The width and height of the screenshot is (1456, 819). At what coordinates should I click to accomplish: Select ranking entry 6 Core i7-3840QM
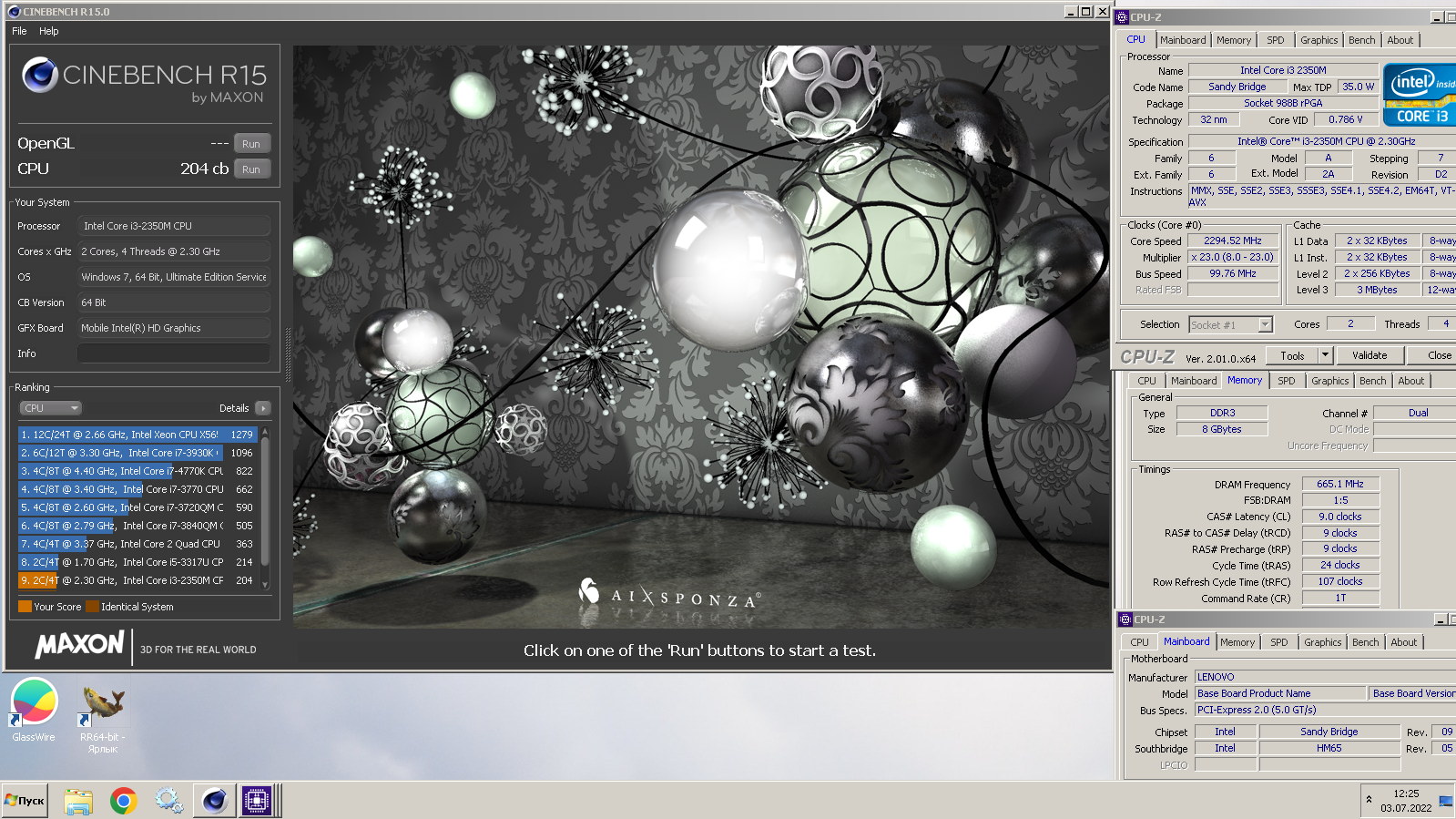137,526
